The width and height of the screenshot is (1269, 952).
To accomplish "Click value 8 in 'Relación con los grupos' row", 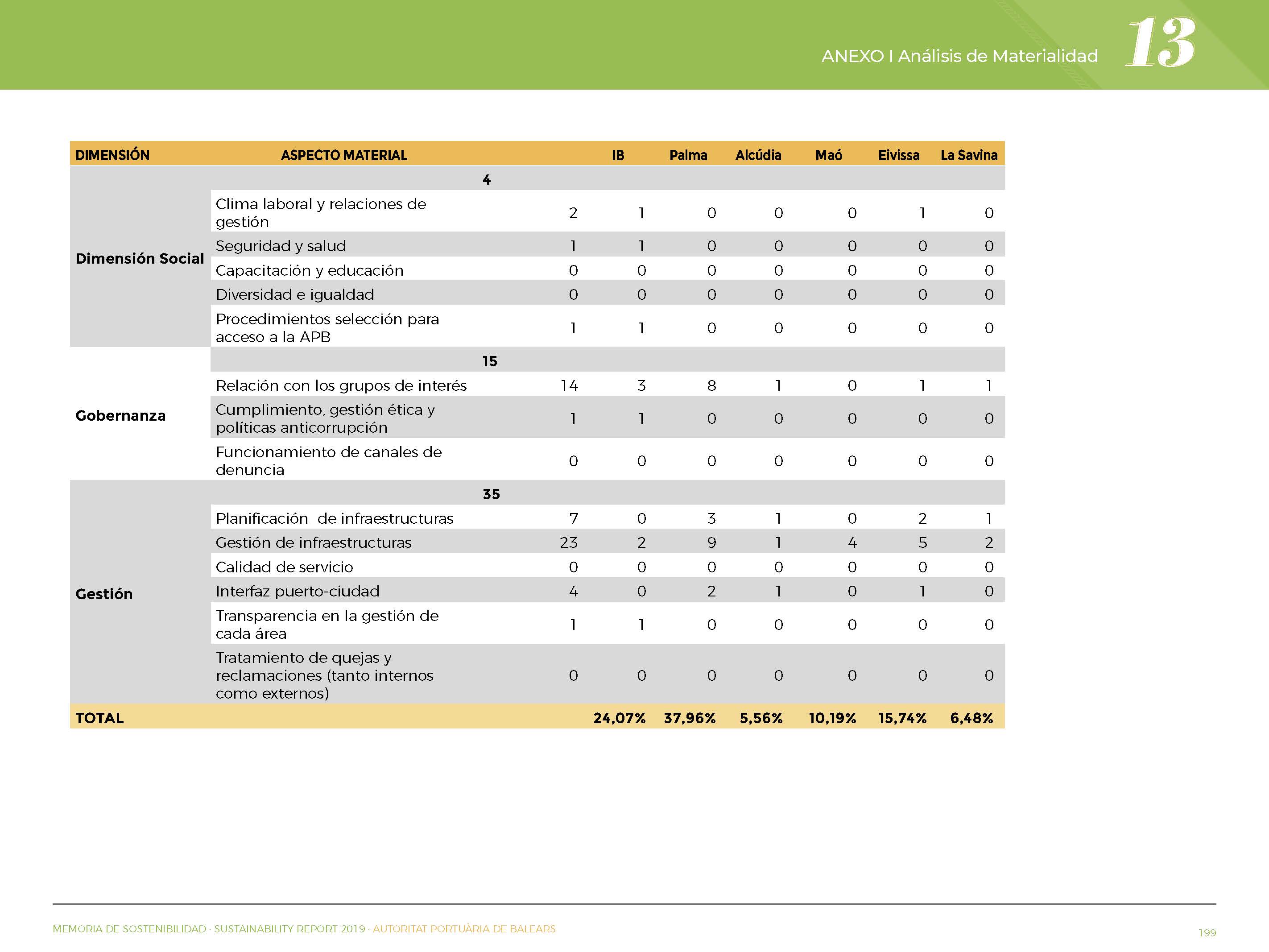I will [711, 385].
